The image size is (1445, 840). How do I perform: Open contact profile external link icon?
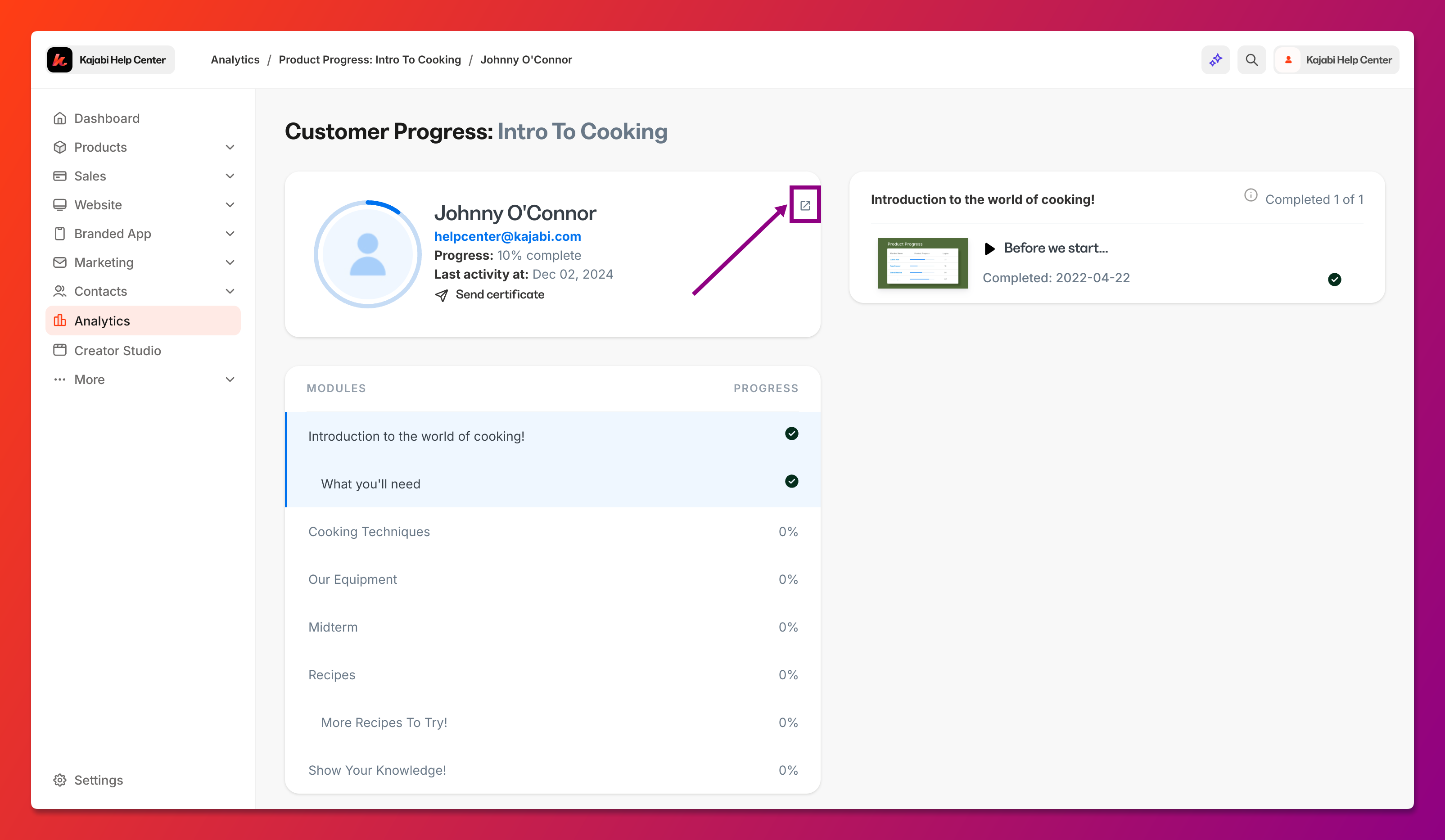click(x=804, y=205)
